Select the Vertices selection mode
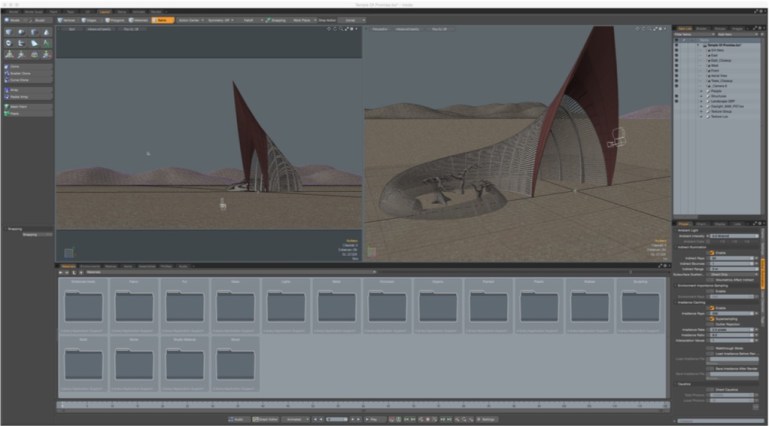The width and height of the screenshot is (769, 426). (x=67, y=20)
